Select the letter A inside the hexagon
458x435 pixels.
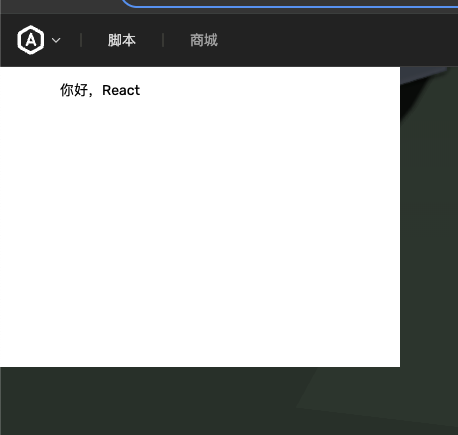31,40
